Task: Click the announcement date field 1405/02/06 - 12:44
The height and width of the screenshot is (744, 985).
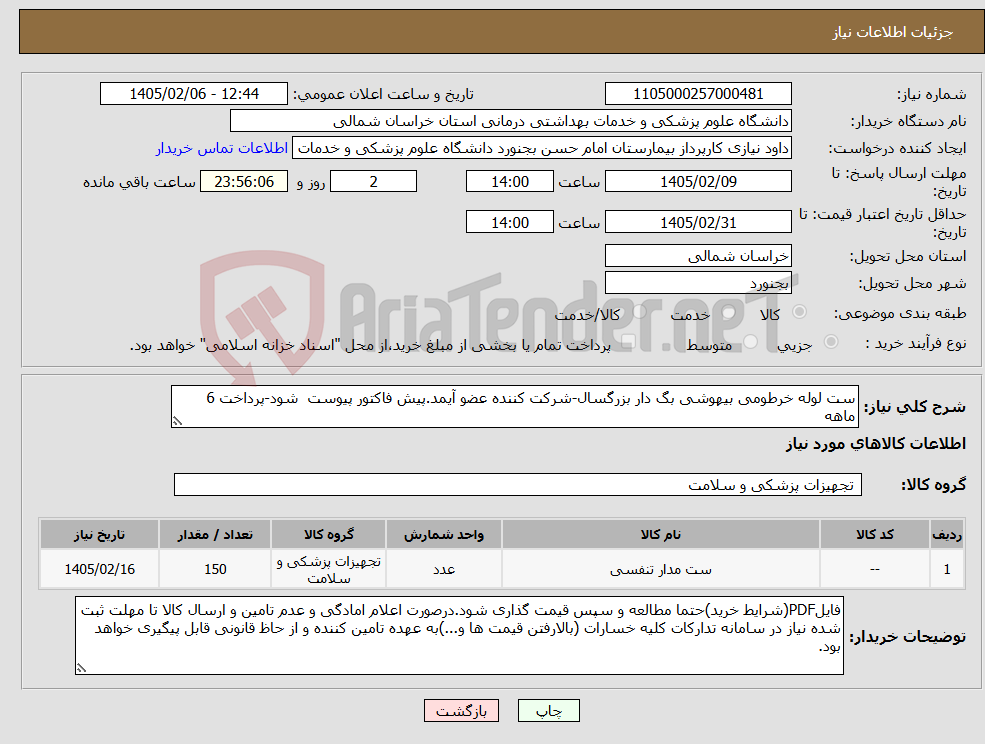Action: 193,94
